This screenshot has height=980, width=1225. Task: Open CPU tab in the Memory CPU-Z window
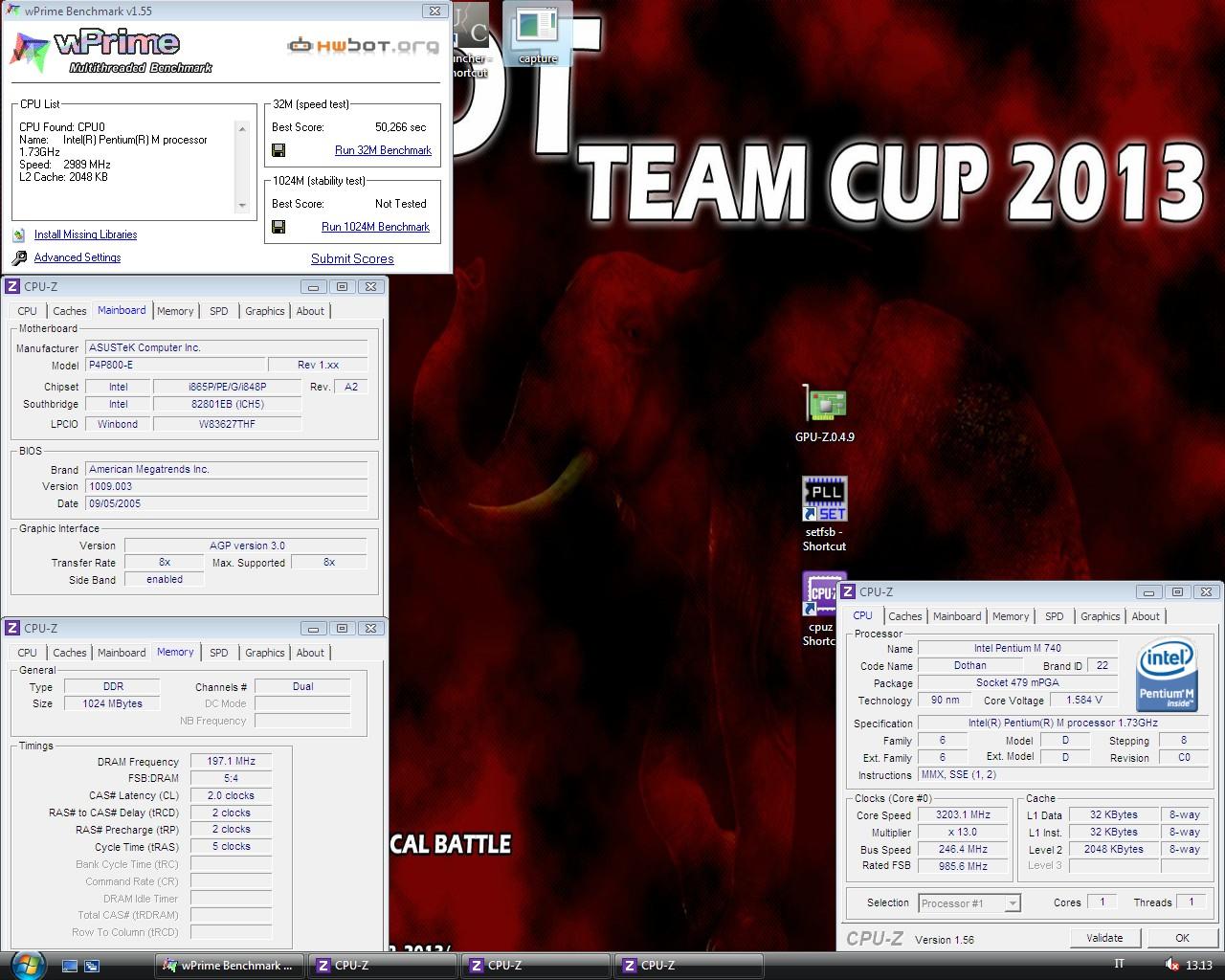[27, 653]
